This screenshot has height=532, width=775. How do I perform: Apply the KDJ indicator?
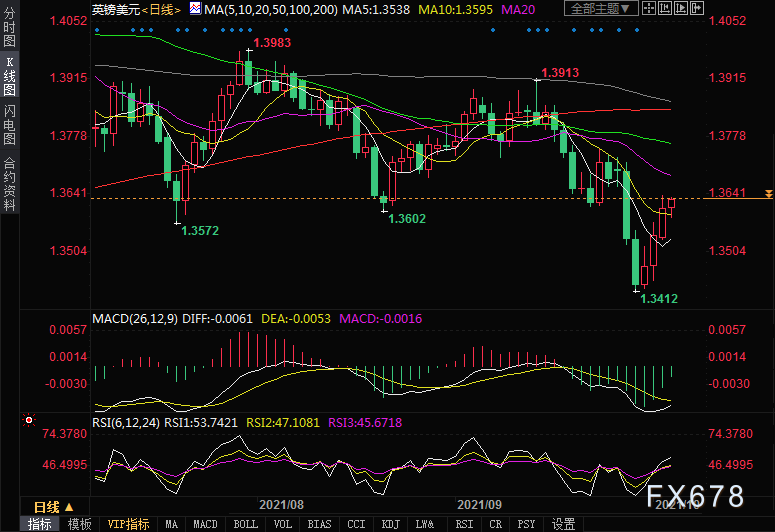[390, 524]
